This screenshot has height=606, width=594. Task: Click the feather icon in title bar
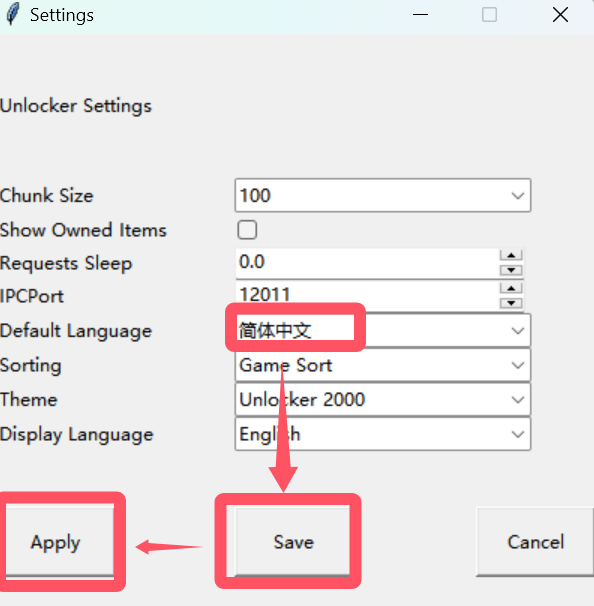click(13, 14)
